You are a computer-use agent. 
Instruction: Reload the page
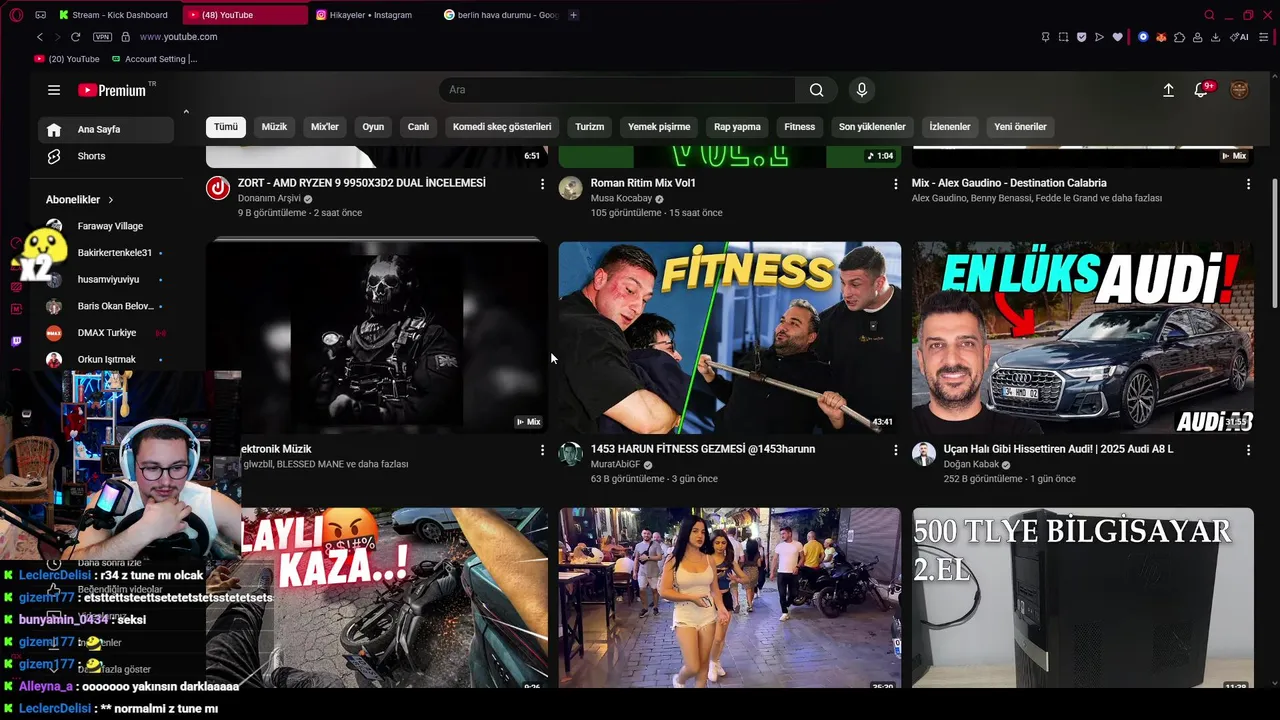click(x=75, y=37)
